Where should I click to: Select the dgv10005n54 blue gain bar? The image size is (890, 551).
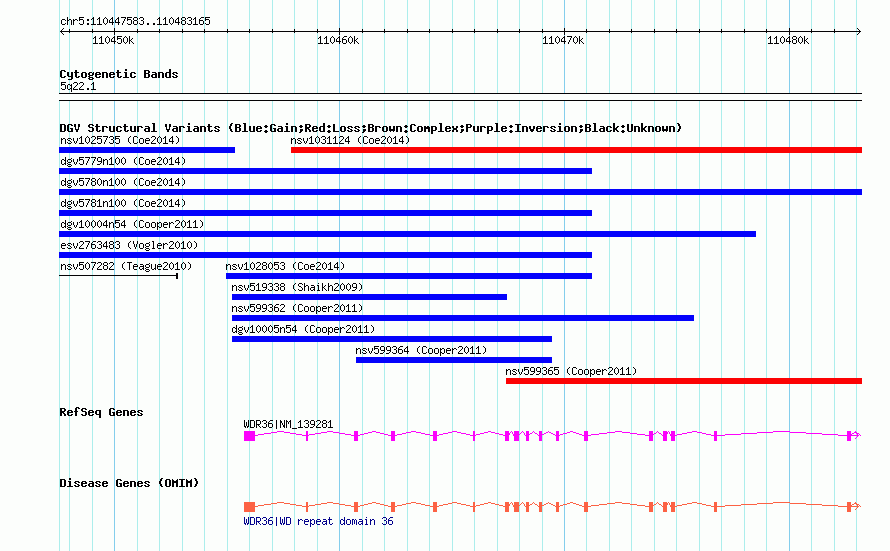pyautogui.click(x=392, y=339)
